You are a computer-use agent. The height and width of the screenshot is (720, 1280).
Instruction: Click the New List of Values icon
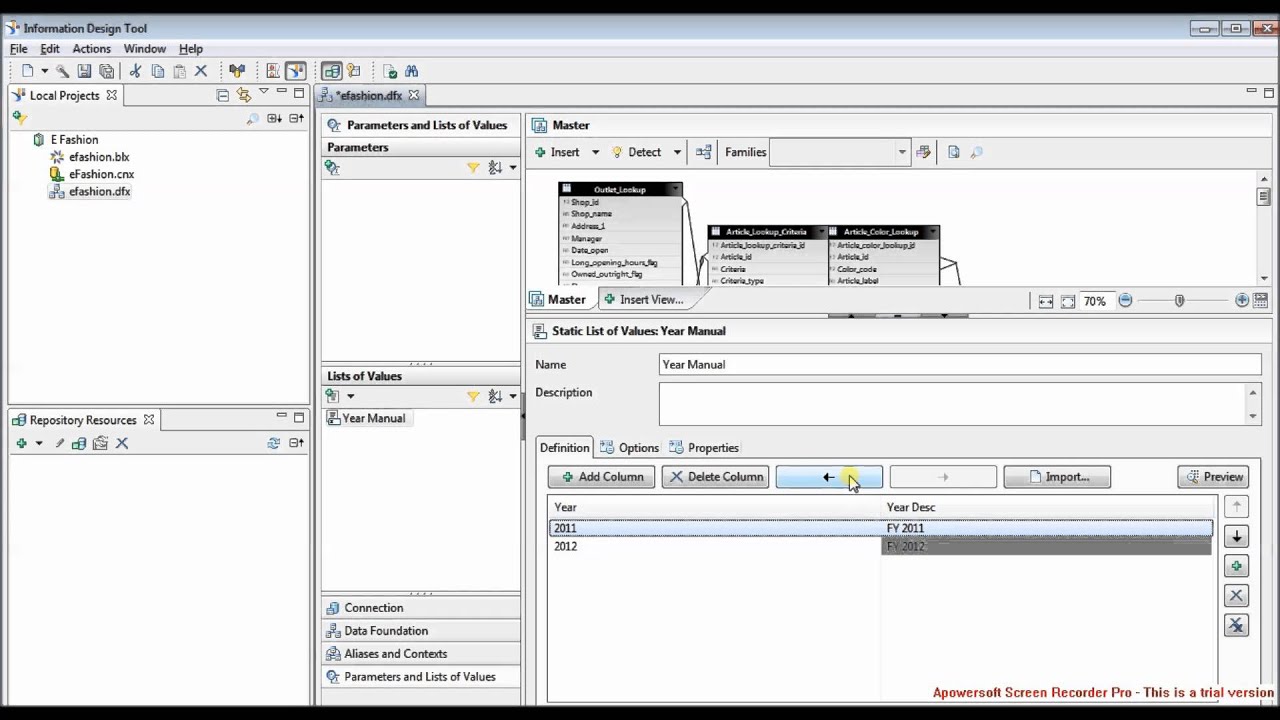pos(332,396)
